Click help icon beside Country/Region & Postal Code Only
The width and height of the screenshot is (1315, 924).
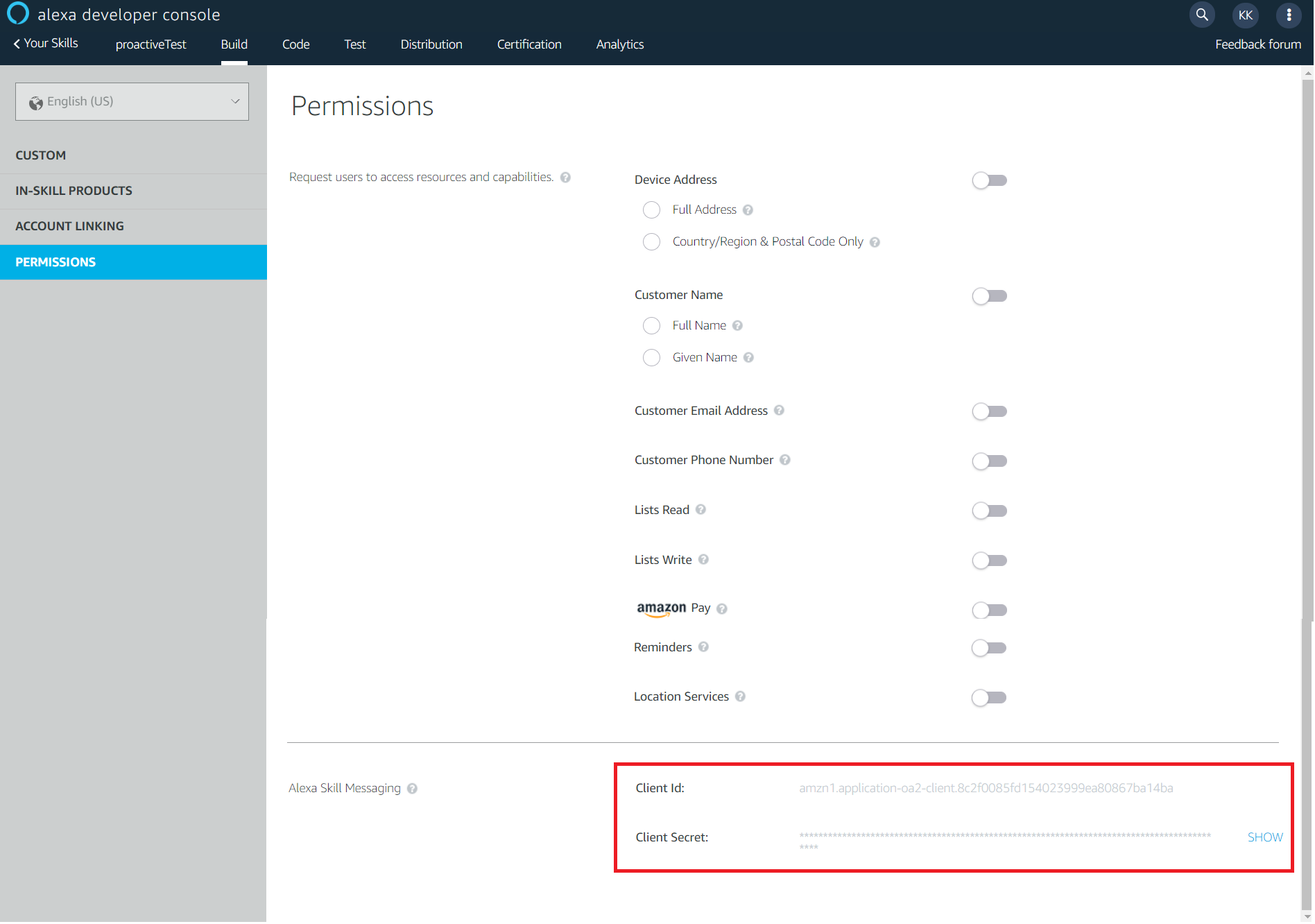click(875, 242)
